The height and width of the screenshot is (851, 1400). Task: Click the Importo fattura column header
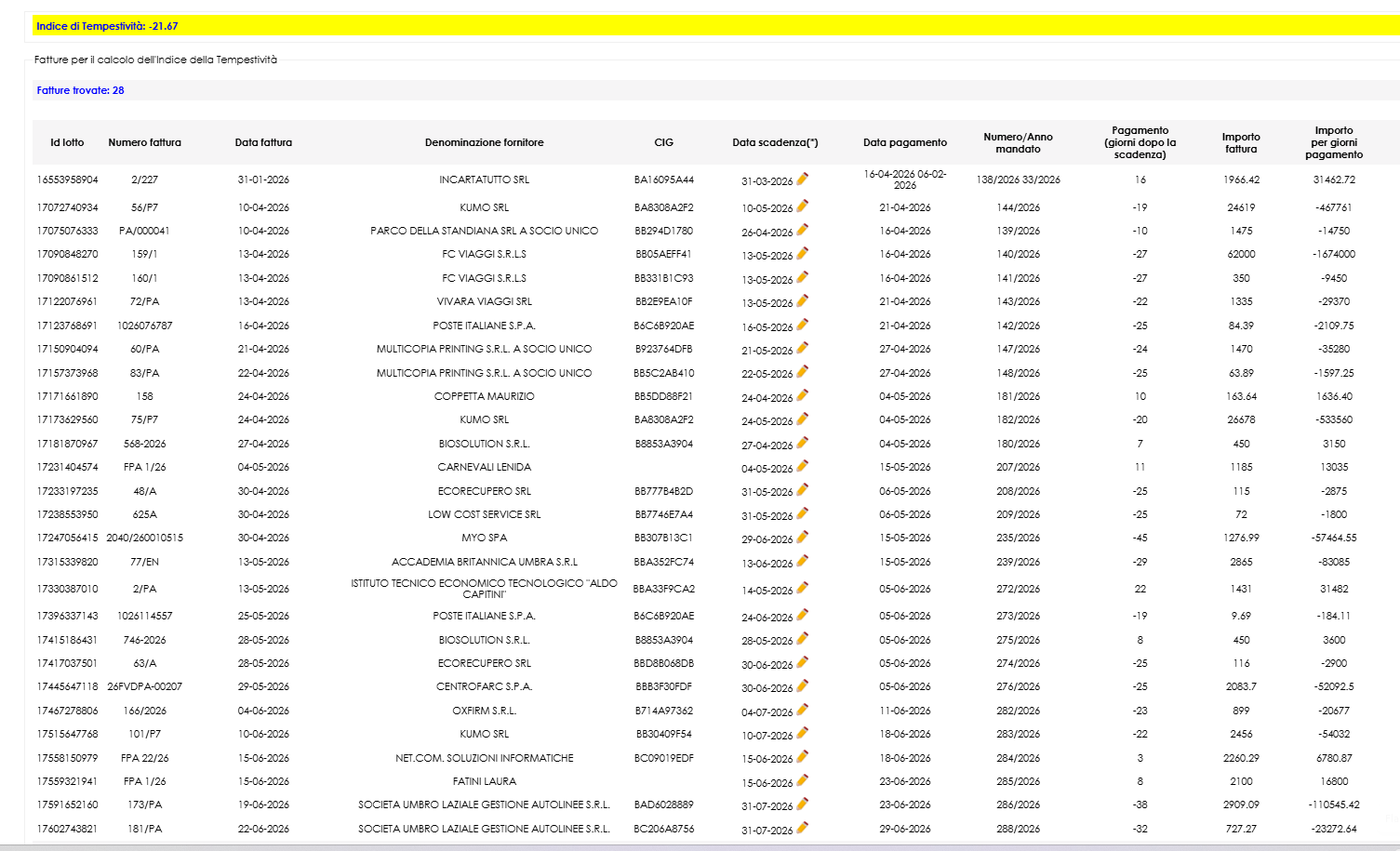(x=1241, y=142)
